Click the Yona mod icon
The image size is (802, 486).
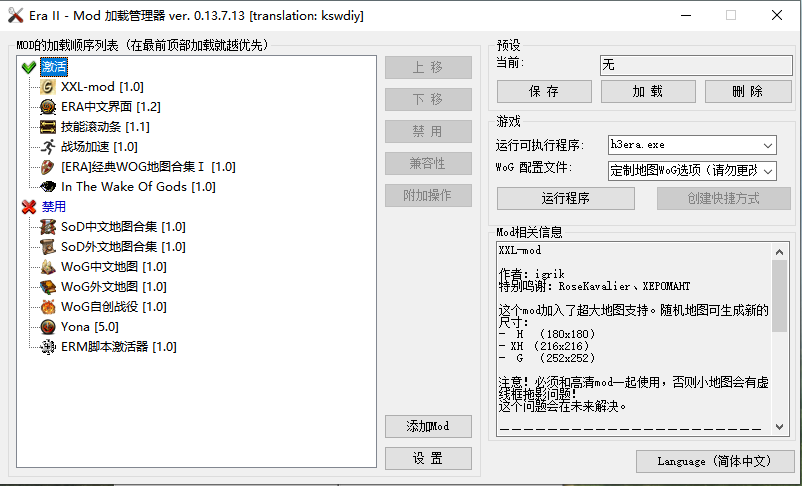(48, 326)
